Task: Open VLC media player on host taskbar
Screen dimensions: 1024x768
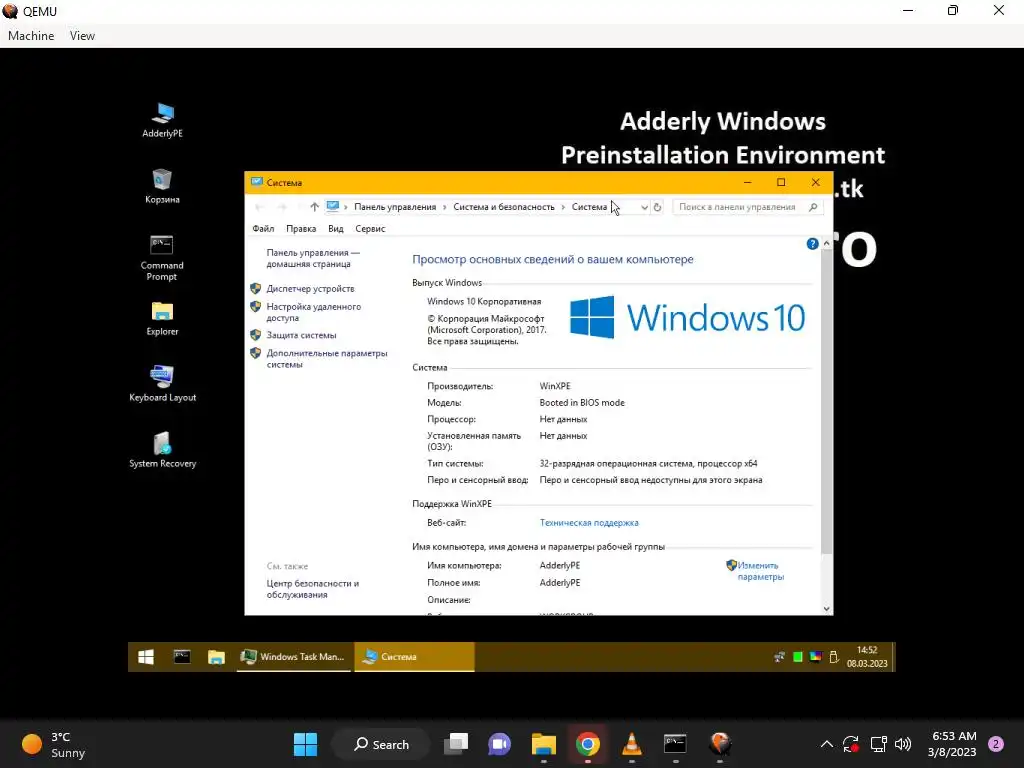Action: point(632,744)
